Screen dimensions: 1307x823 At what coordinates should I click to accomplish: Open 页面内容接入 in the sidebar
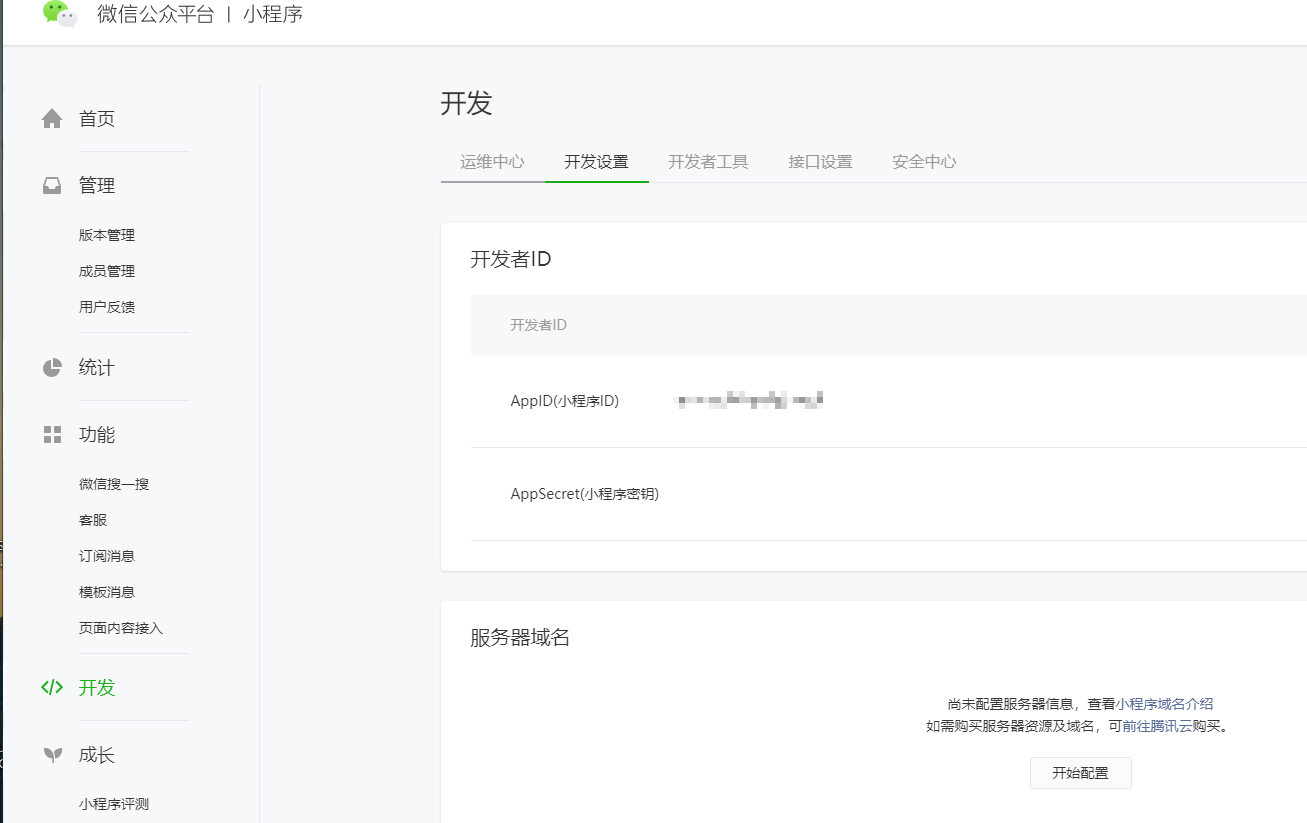pos(121,628)
